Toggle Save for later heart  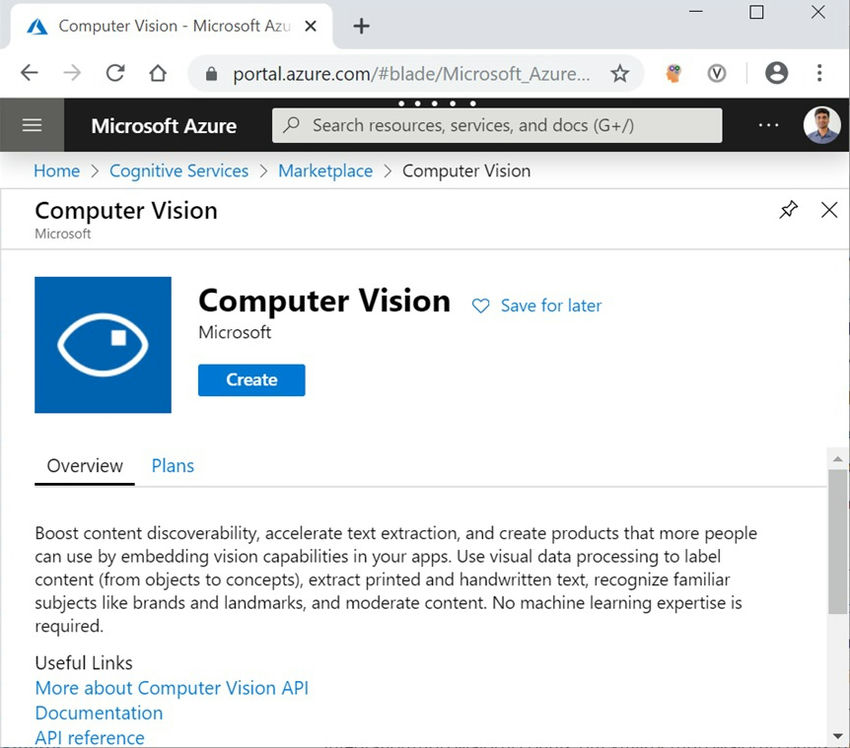[481, 306]
